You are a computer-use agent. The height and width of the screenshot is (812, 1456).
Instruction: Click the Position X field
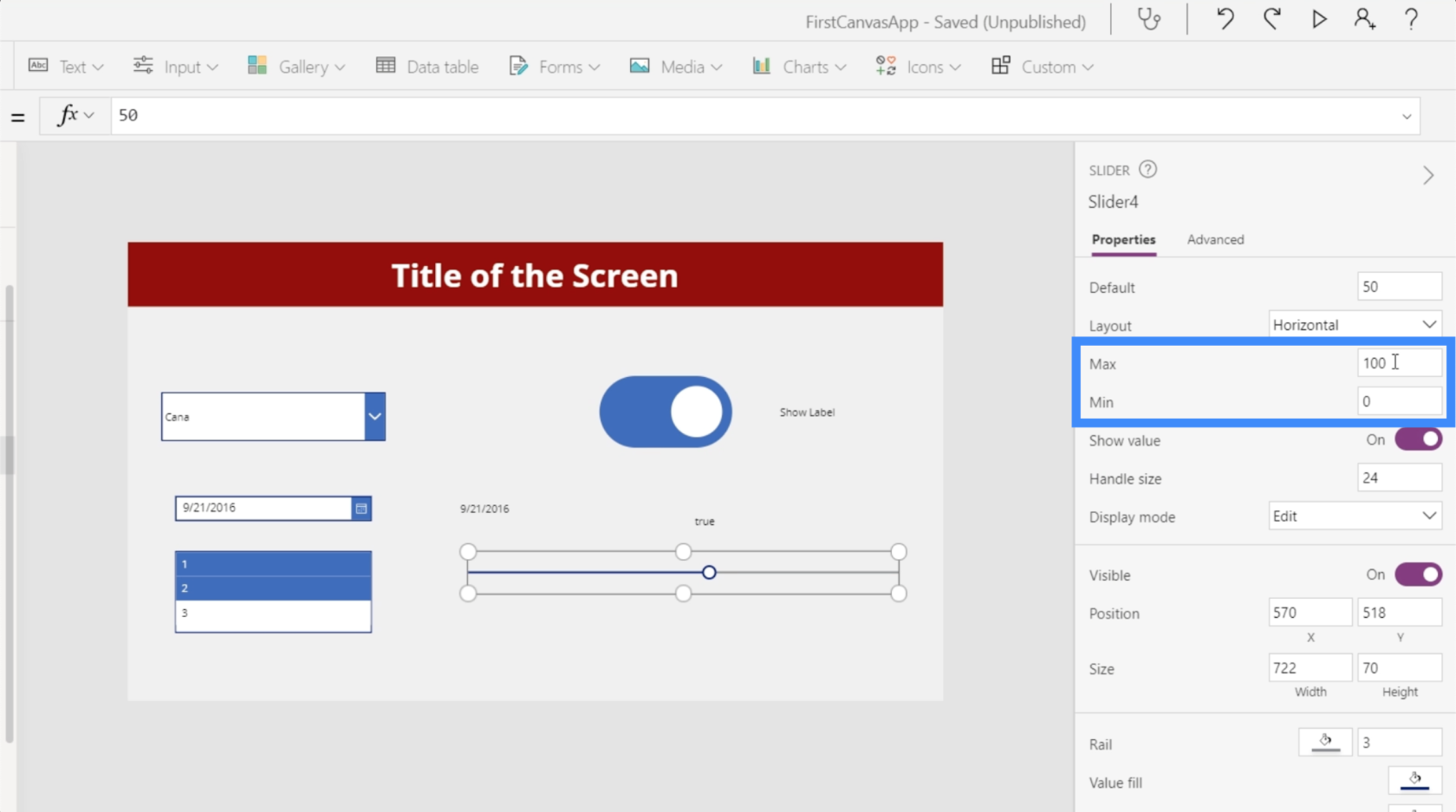coord(1310,613)
